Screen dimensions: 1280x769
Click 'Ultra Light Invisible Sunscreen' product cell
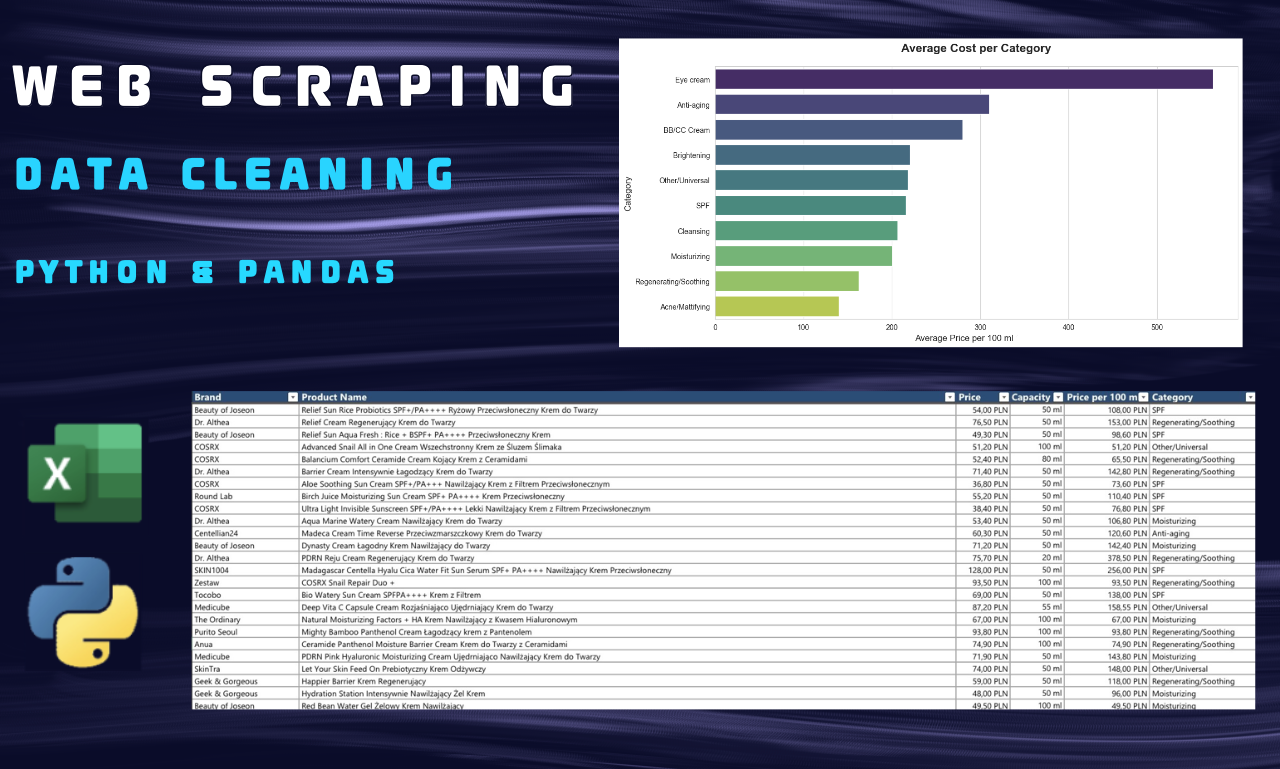click(627, 508)
